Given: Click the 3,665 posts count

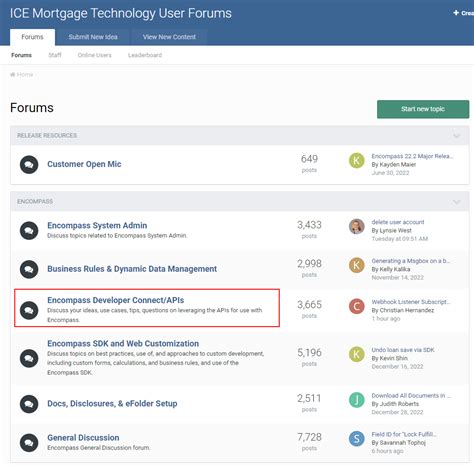Looking at the screenshot, I should click(309, 304).
